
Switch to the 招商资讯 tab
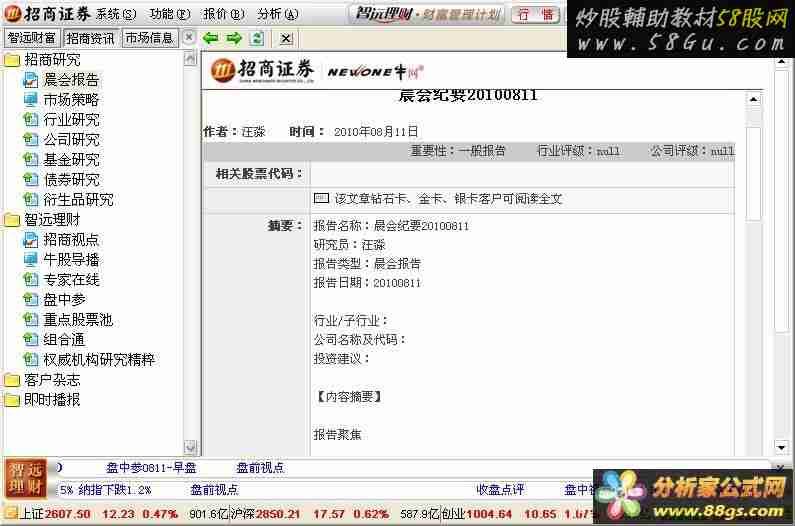[90, 38]
